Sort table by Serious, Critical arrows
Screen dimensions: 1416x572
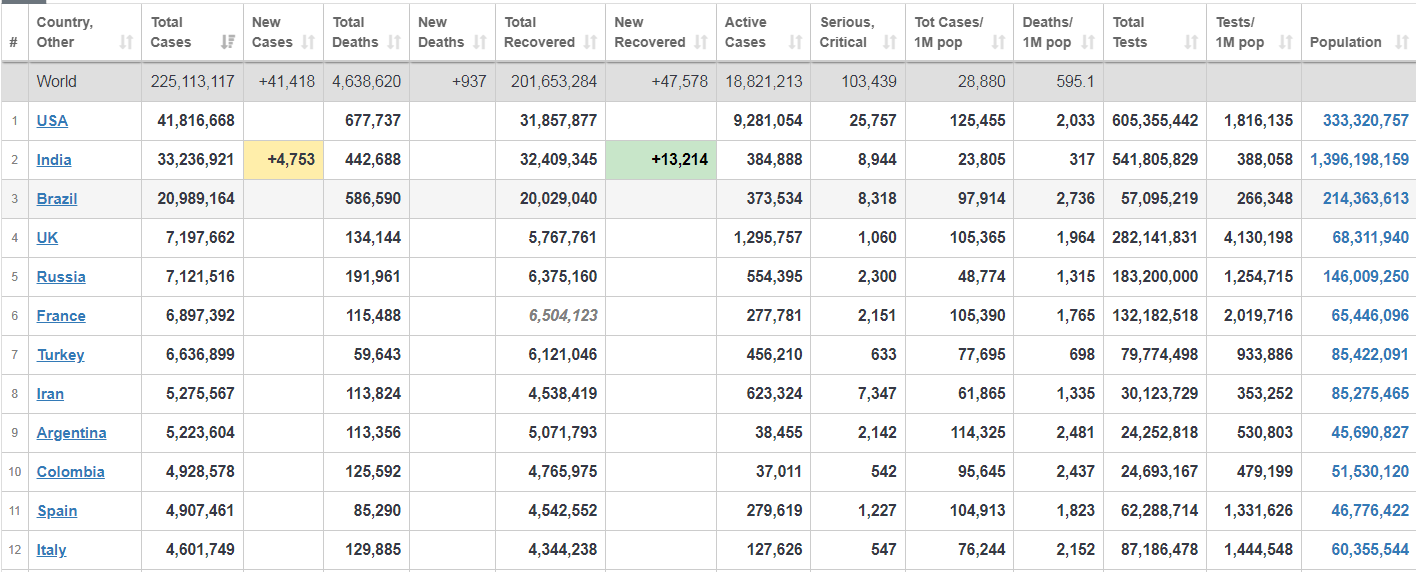890,42
